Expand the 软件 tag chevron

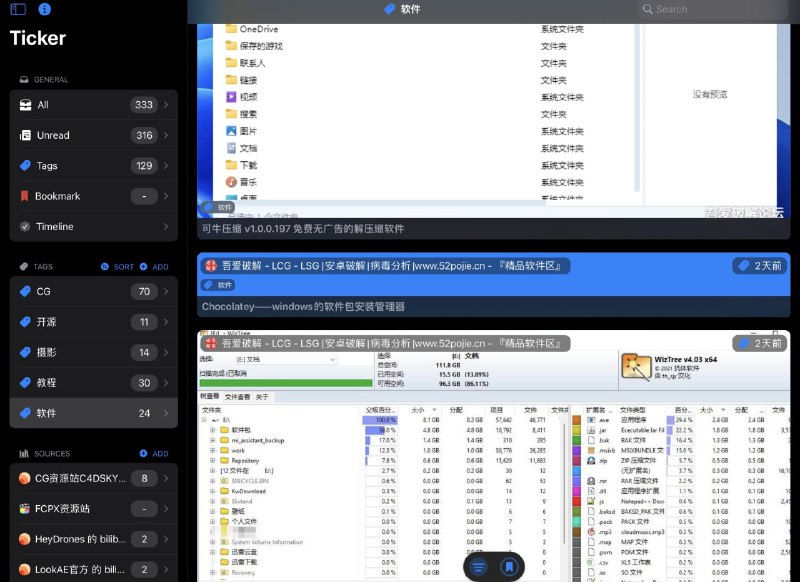coord(166,413)
